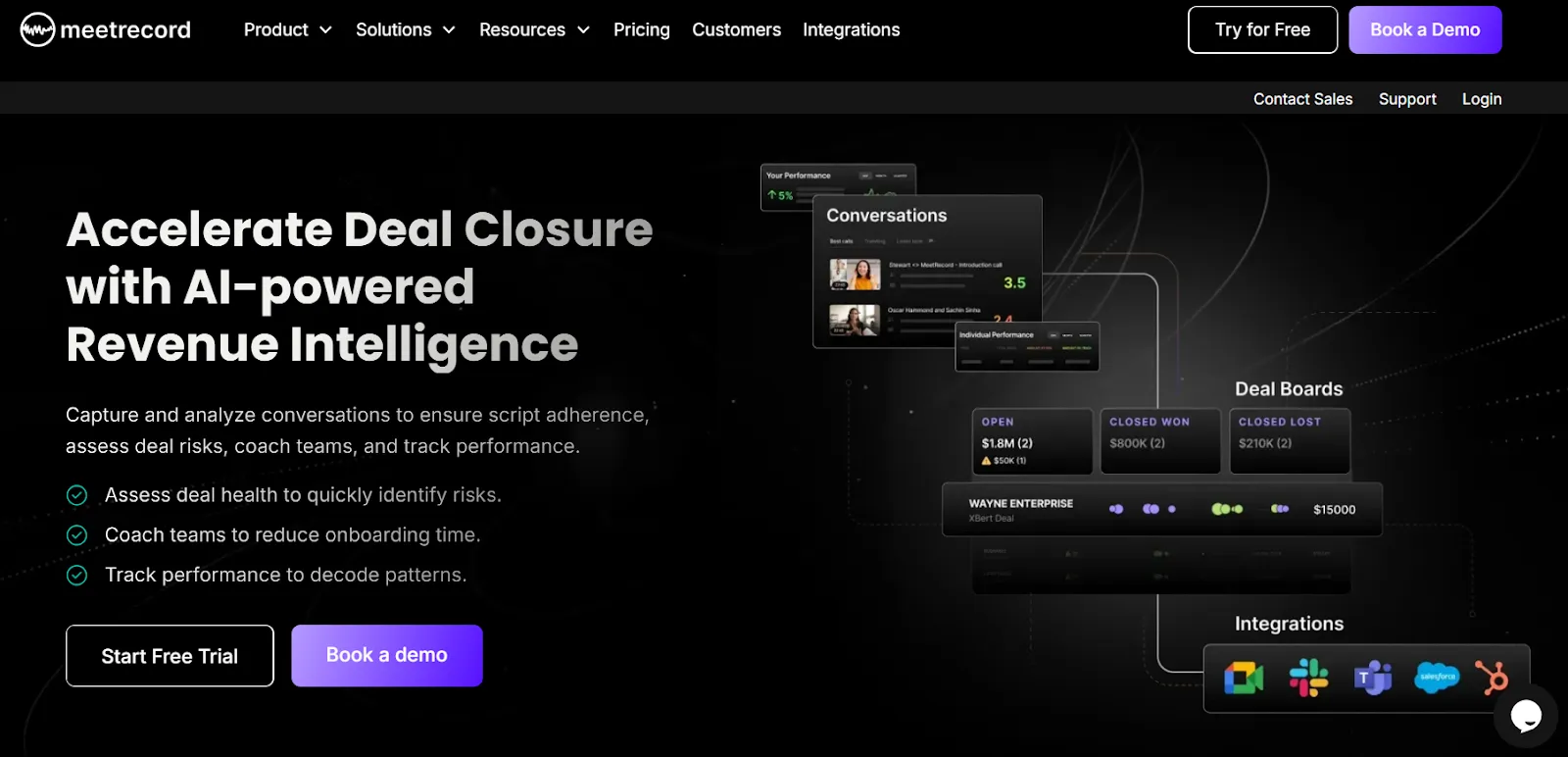Open the Customers page
Screen dimensions: 1568x757
click(x=737, y=30)
